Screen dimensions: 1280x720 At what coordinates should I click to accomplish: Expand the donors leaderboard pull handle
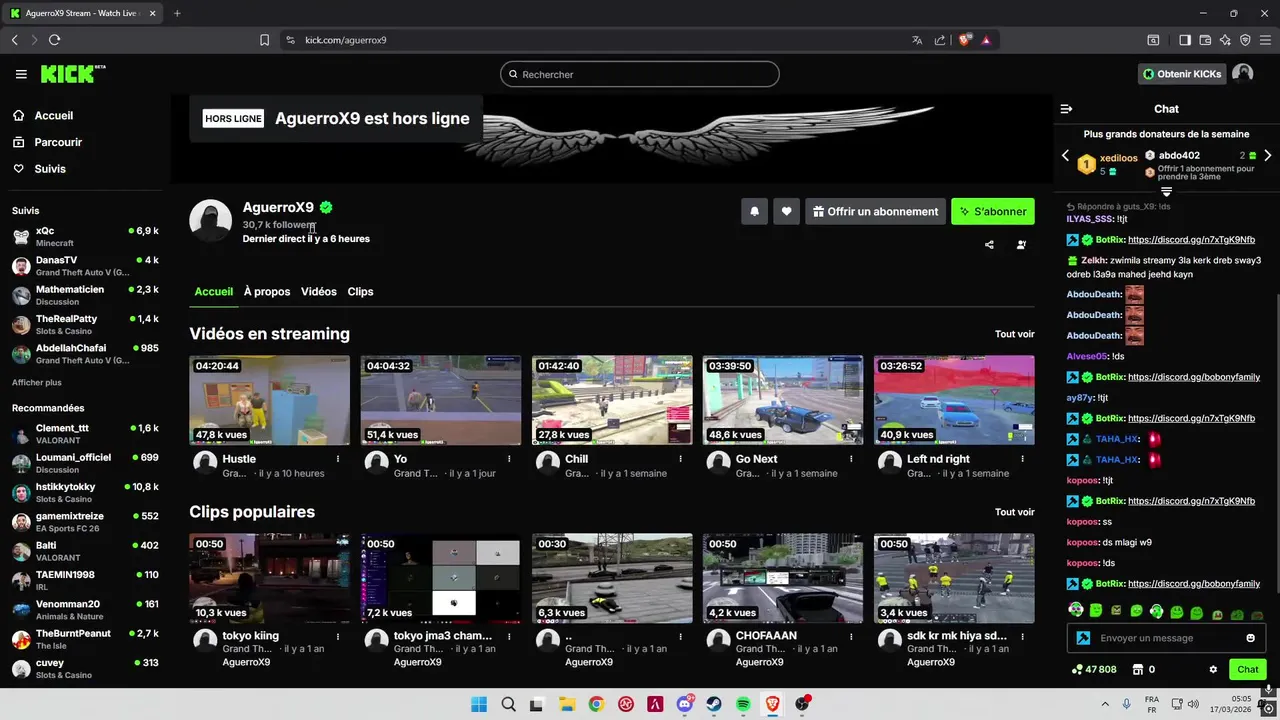click(1166, 190)
